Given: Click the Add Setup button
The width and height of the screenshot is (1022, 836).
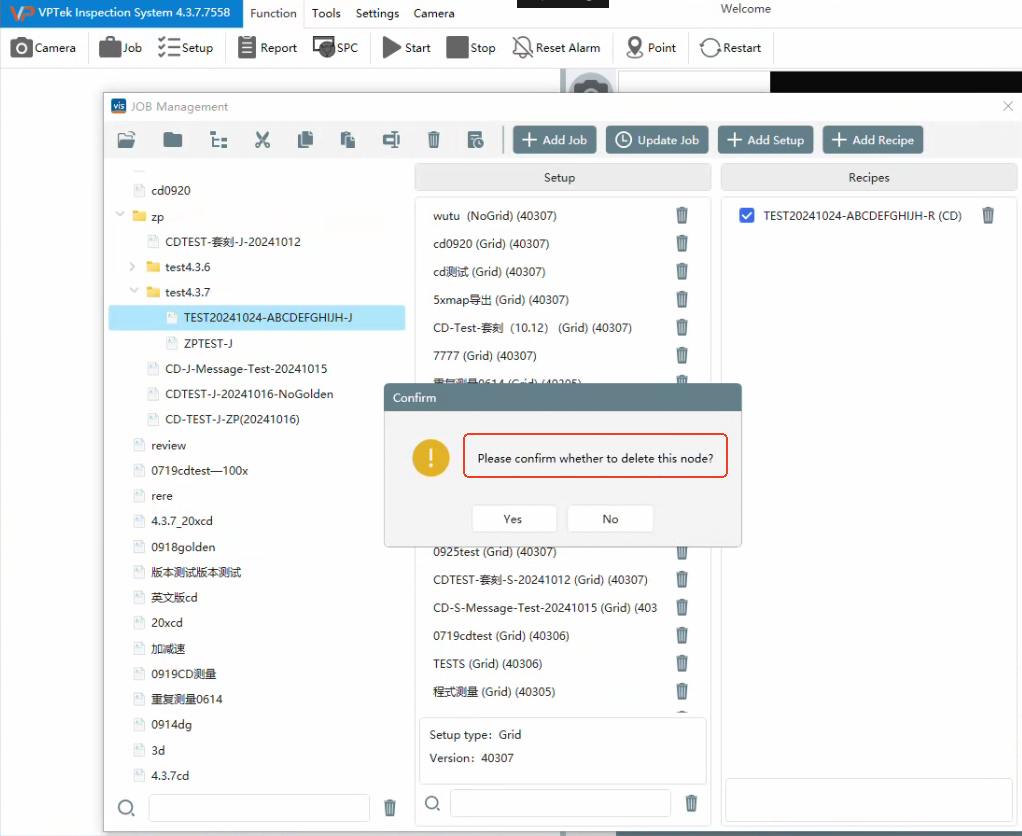Looking at the screenshot, I should tap(765, 139).
